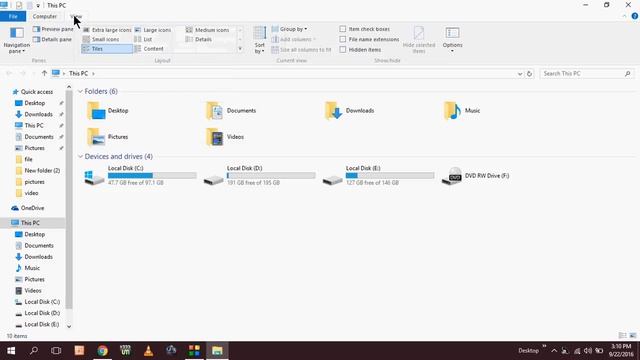
Task: Click the Back navigation arrow
Action: pyautogui.click(x=9, y=73)
